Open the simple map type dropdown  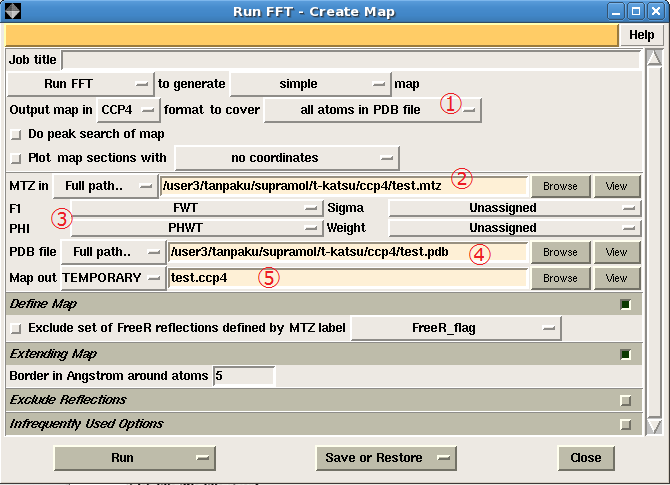tap(310, 84)
